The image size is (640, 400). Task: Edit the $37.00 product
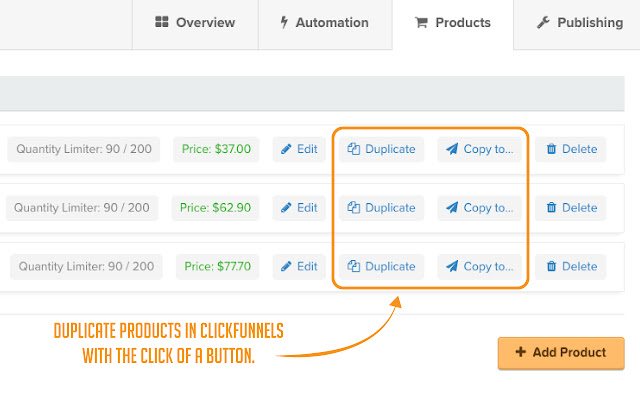[299, 149]
